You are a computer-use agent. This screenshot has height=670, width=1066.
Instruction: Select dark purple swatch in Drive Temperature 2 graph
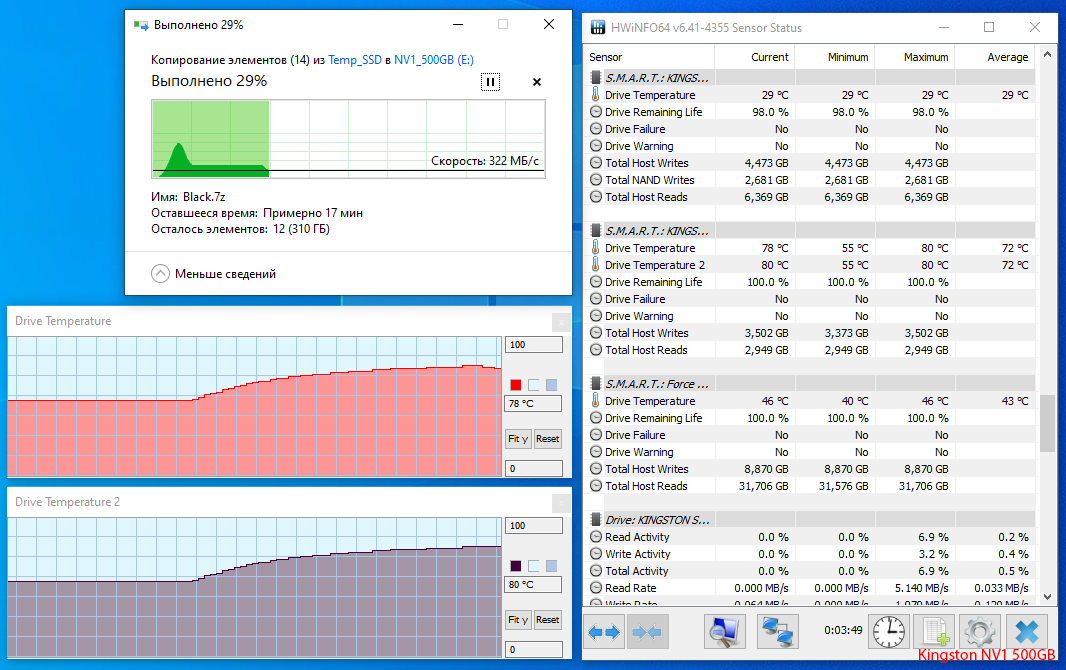coord(516,566)
